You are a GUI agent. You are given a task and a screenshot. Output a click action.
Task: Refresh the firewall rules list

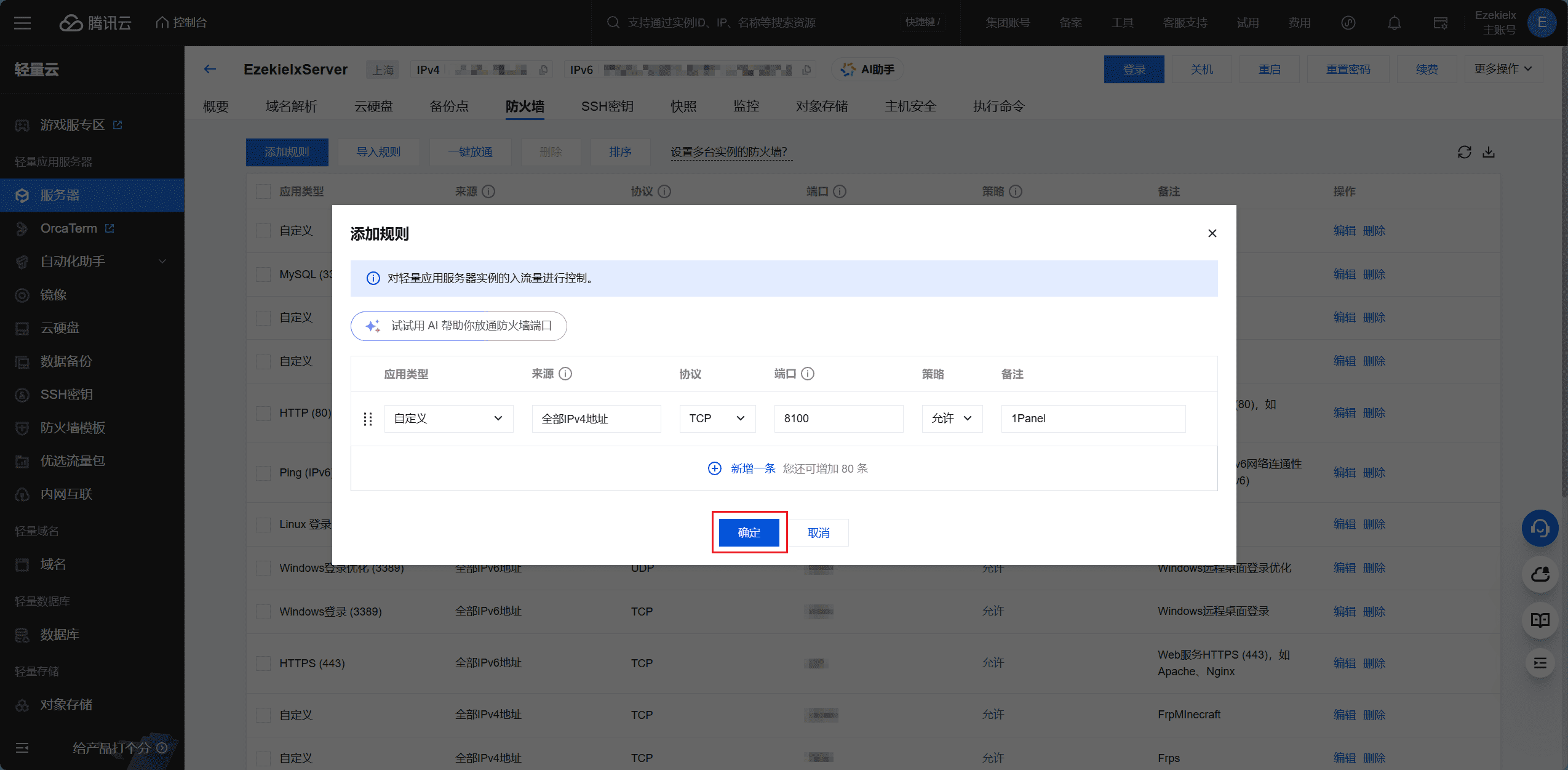(1465, 152)
